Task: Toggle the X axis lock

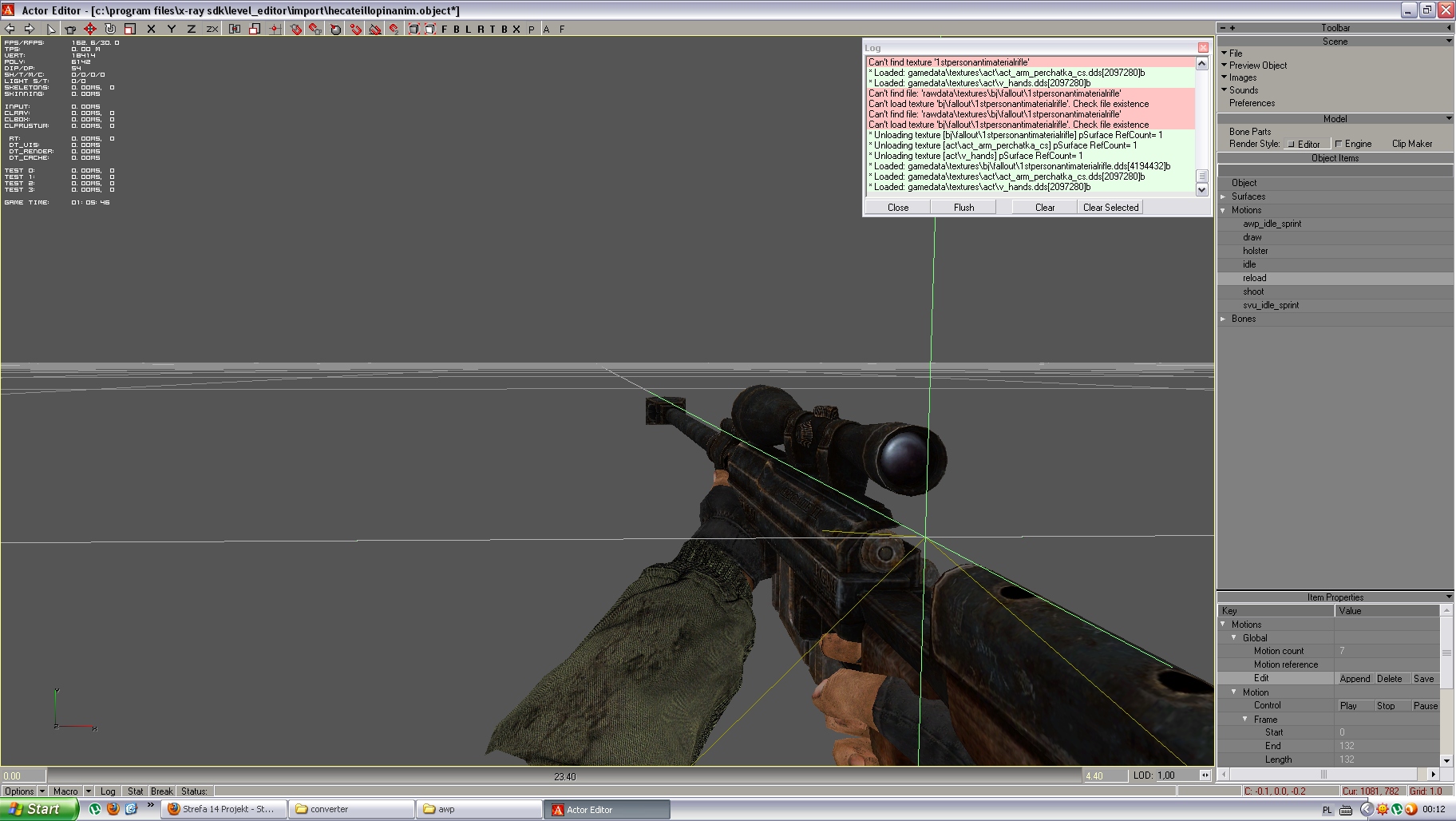Action: tap(151, 29)
